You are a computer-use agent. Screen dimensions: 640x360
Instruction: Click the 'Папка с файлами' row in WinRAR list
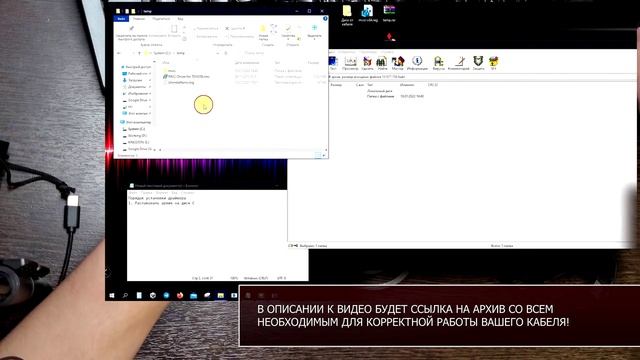point(395,96)
